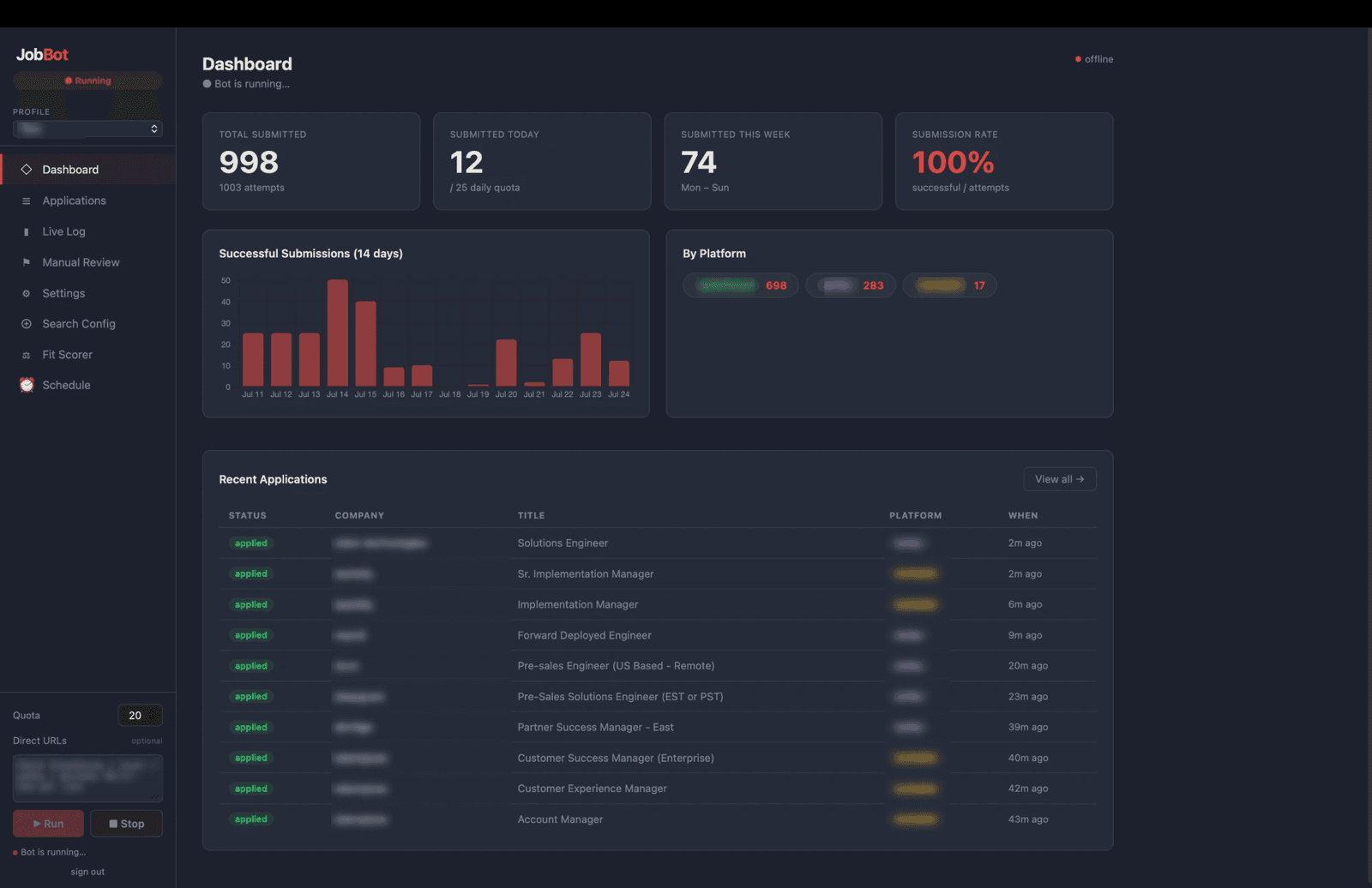Viewport: 1372px width, 888px height.
Task: Click Partner Success Manager - East title
Action: (x=595, y=727)
